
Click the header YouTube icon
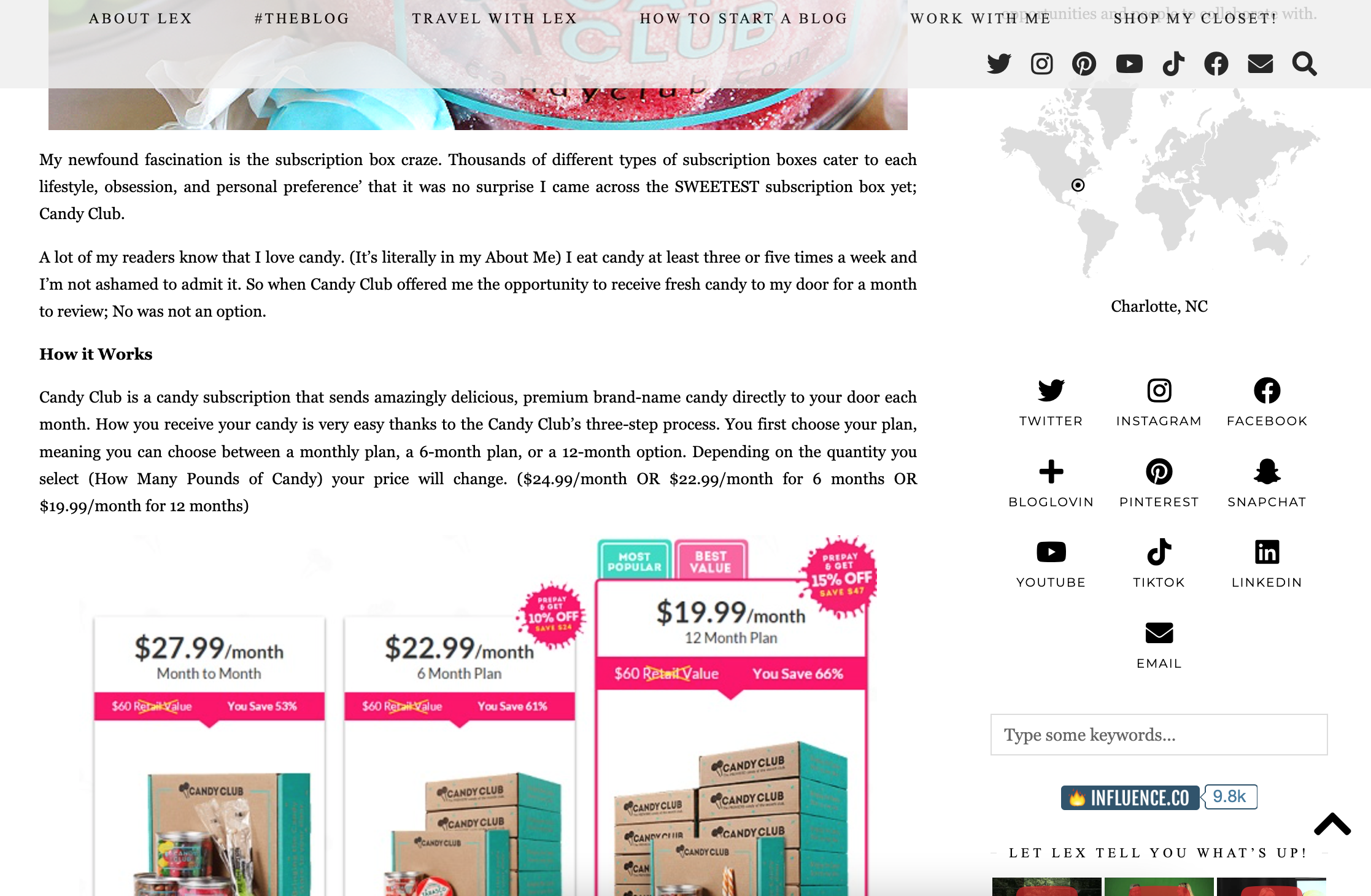pos(1129,64)
